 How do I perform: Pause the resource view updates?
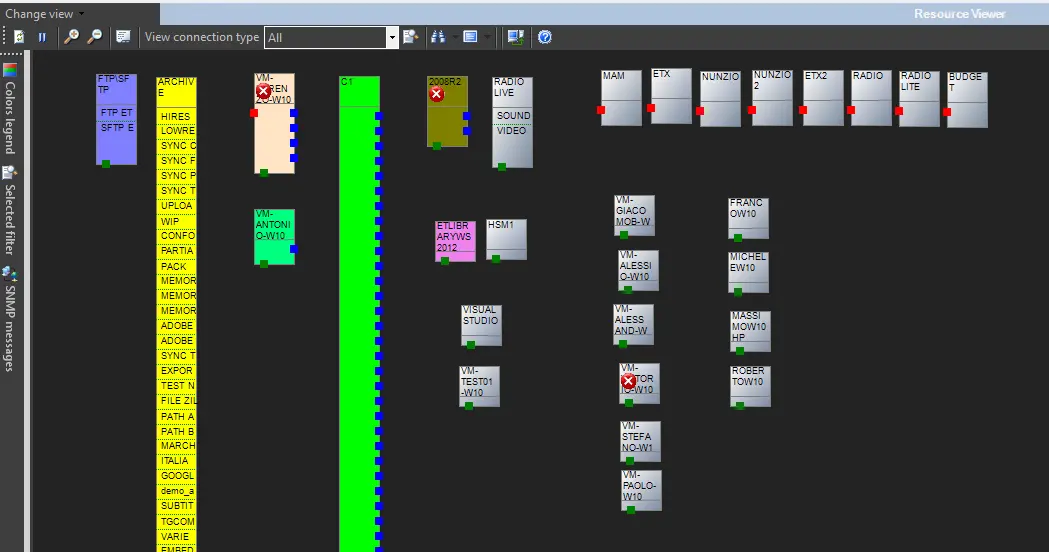click(42, 37)
